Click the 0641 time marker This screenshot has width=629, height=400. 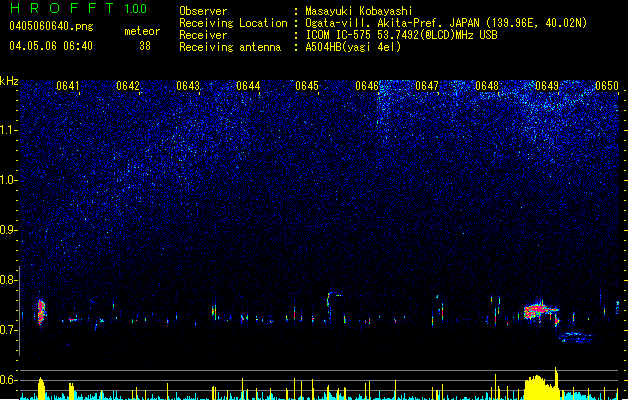tap(68, 86)
